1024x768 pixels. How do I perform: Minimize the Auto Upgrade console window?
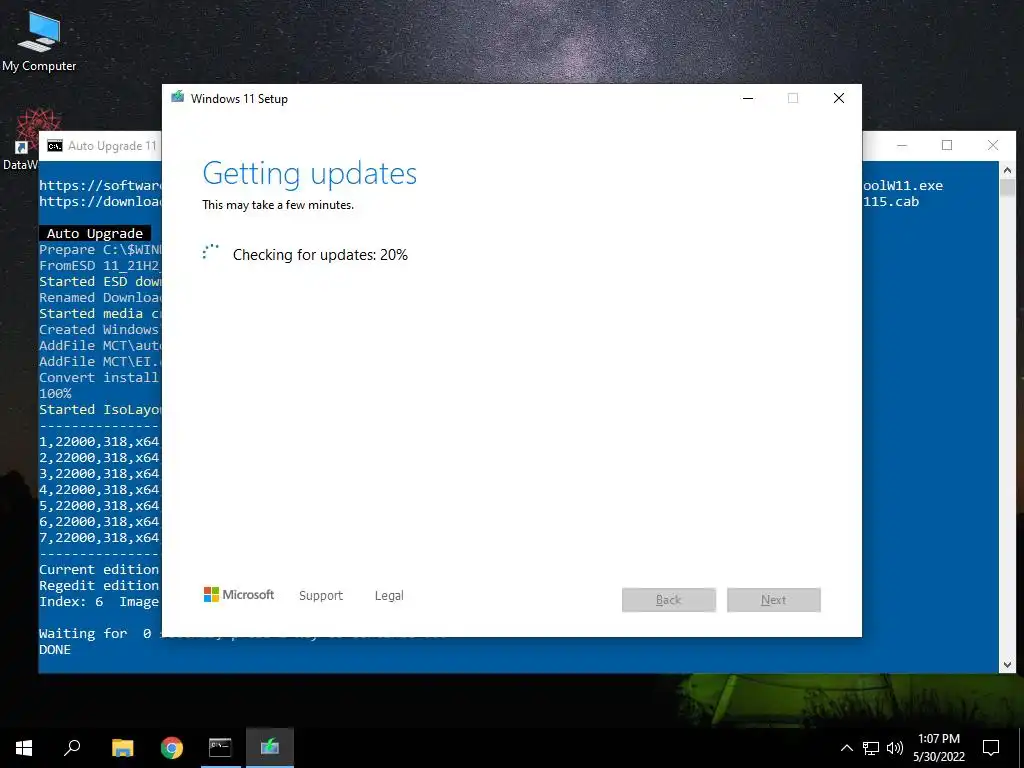click(x=902, y=145)
